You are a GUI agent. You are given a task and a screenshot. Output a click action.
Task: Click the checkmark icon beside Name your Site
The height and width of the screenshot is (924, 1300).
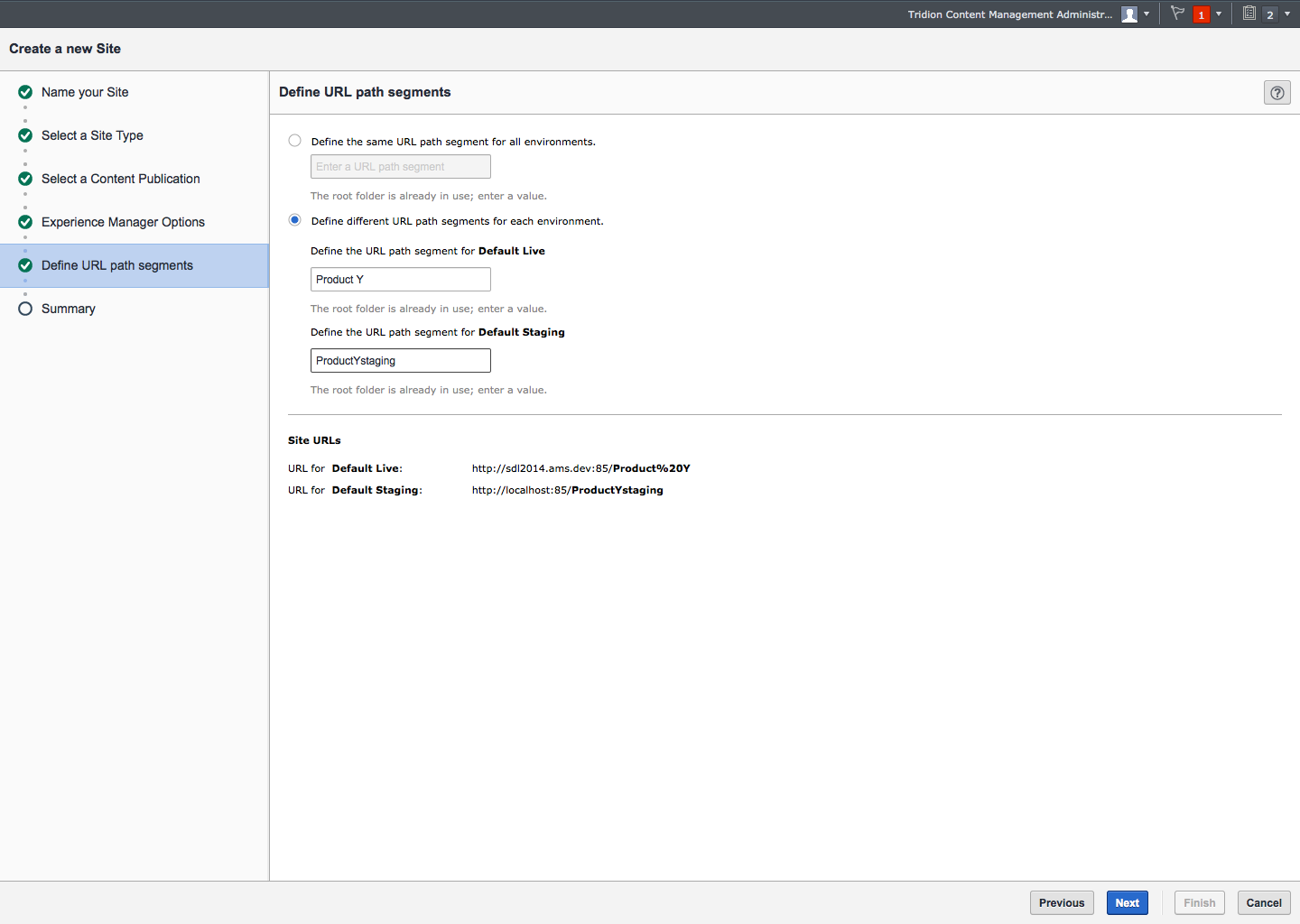[x=25, y=92]
